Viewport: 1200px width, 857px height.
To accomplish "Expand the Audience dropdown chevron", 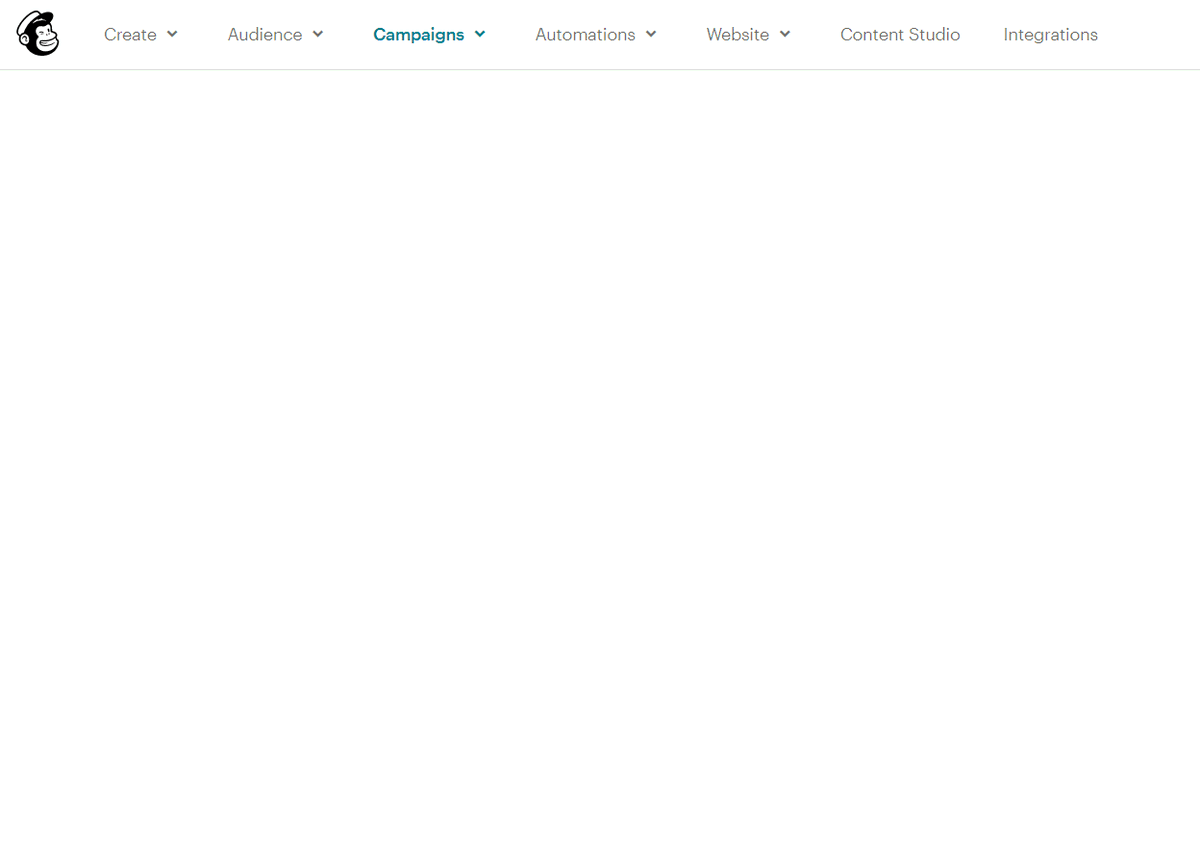I will (x=318, y=34).
